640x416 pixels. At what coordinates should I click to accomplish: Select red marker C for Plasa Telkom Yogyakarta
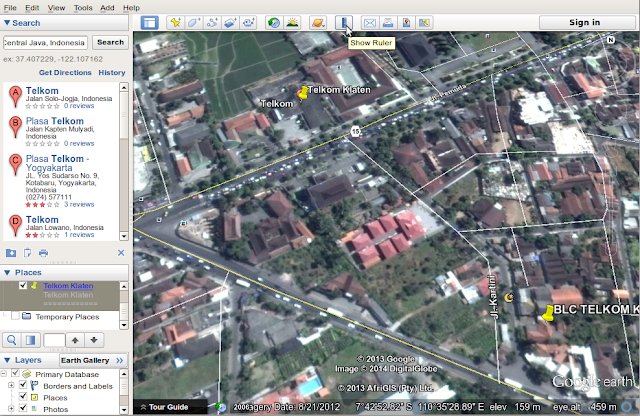[16, 165]
